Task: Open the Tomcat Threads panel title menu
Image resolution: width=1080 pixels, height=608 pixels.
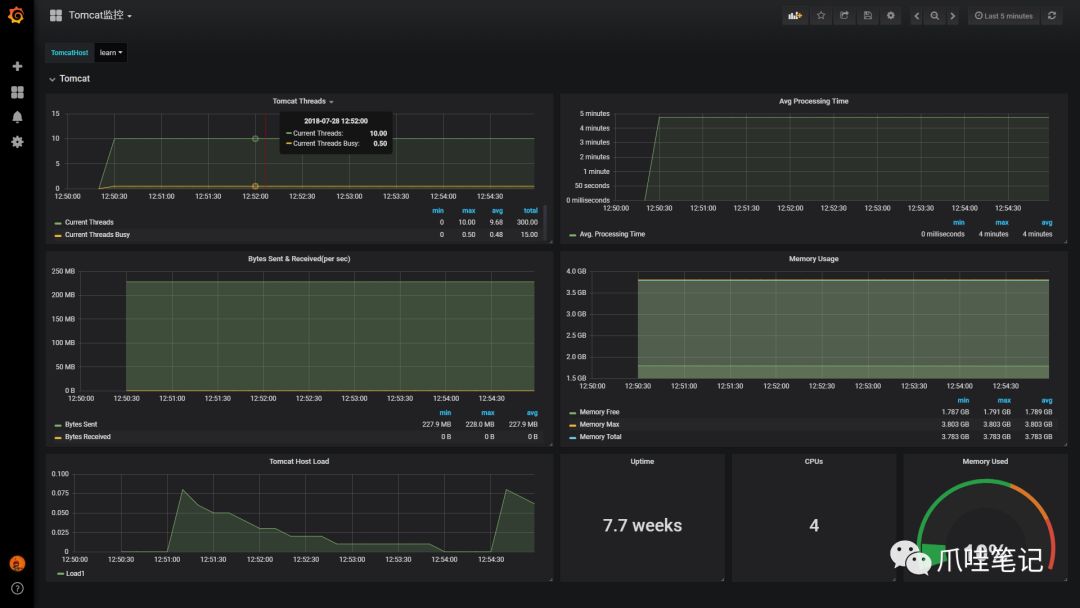Action: click(302, 101)
